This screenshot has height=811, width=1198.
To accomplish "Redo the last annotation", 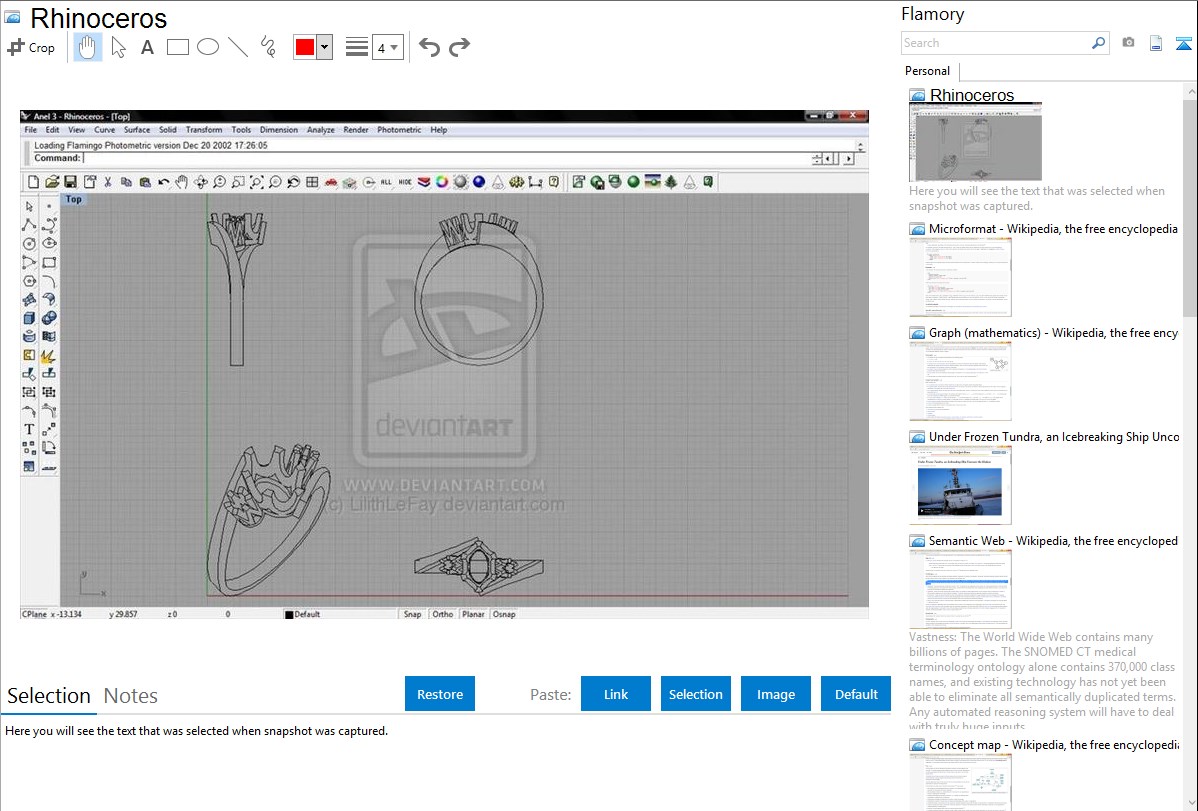I will (x=459, y=47).
